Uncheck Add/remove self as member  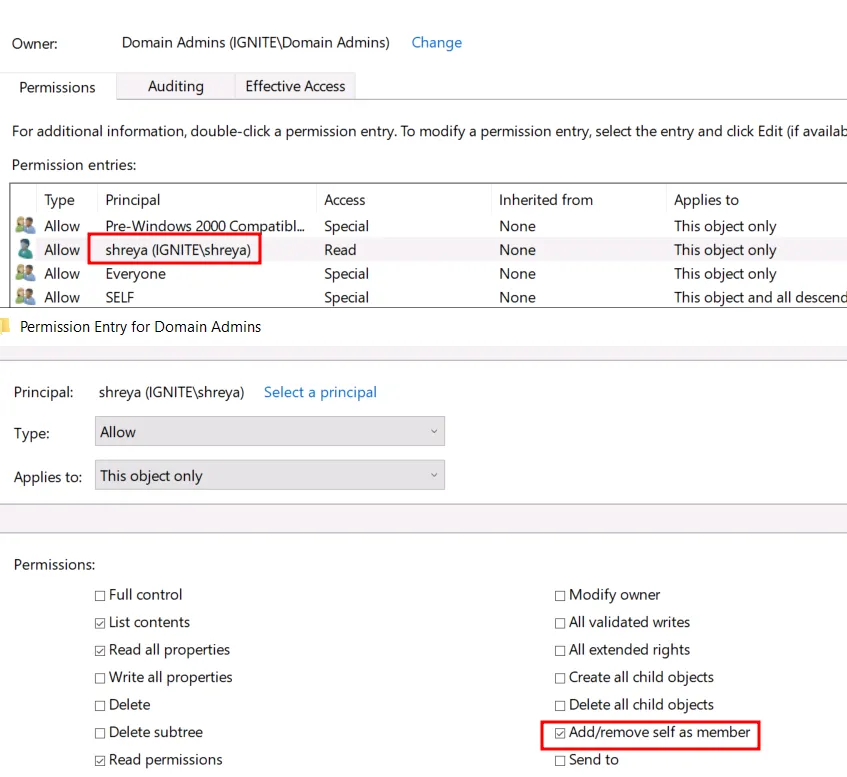[x=560, y=733]
